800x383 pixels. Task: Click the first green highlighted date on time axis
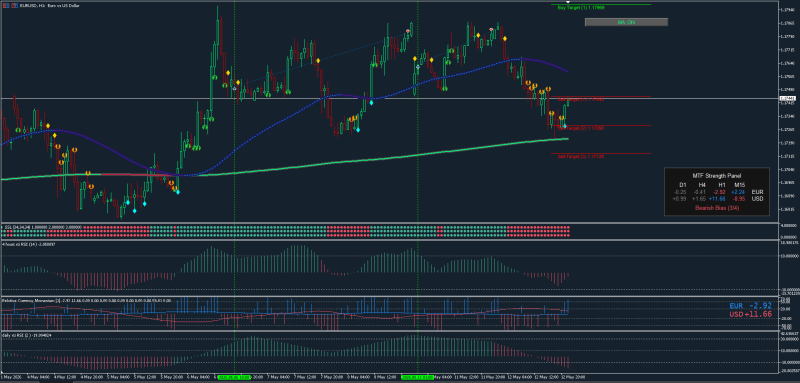pos(233,377)
